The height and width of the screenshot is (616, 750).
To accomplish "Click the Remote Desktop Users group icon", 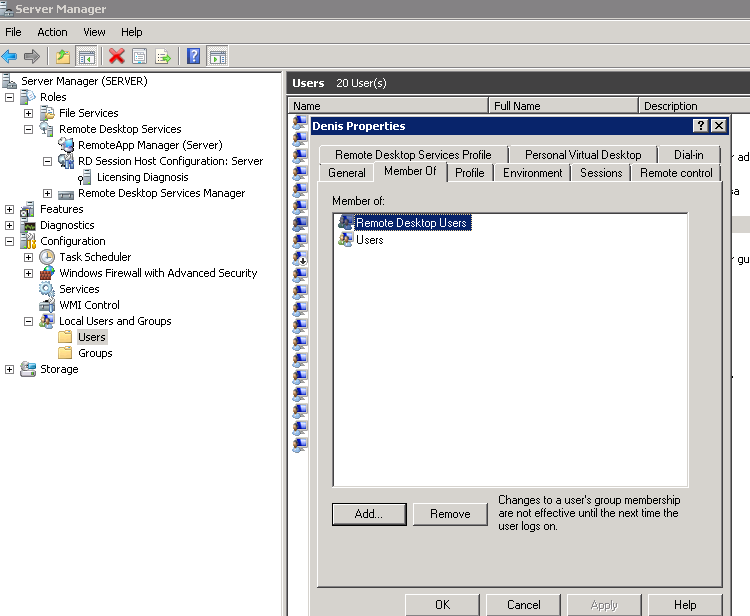I will pyautogui.click(x=345, y=222).
